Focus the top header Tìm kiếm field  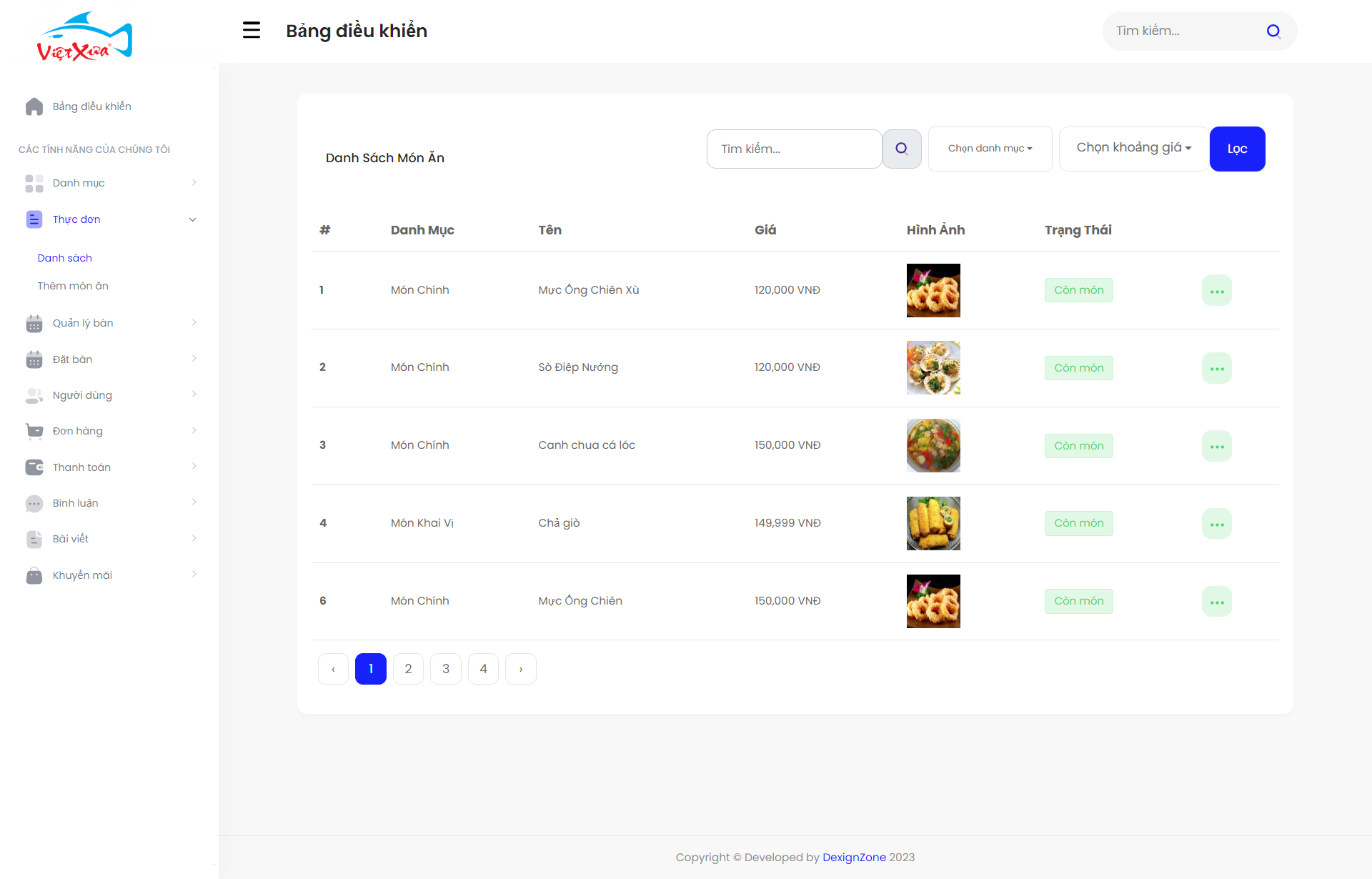[x=1183, y=31]
